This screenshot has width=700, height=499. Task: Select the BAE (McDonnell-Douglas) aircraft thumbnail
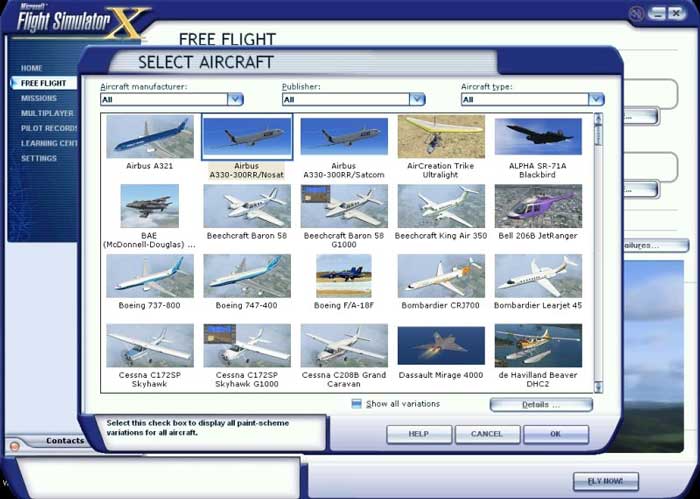click(150, 206)
